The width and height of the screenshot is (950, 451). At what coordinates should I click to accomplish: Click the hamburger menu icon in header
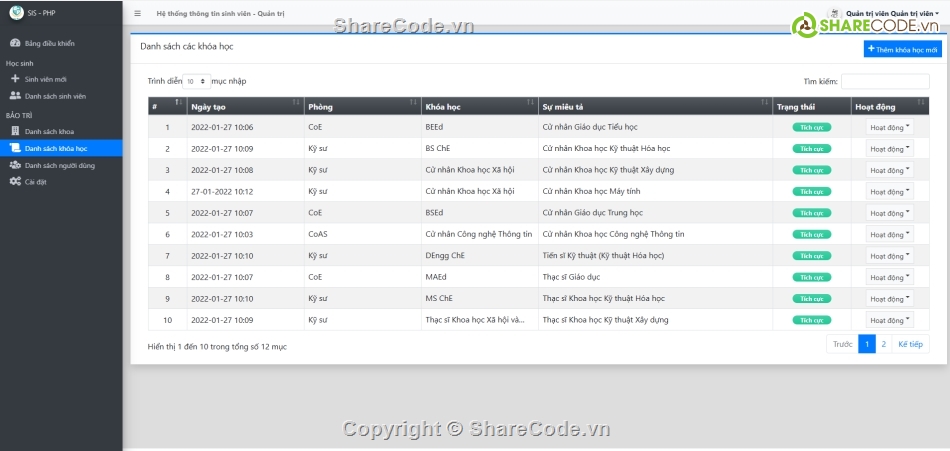pos(138,14)
